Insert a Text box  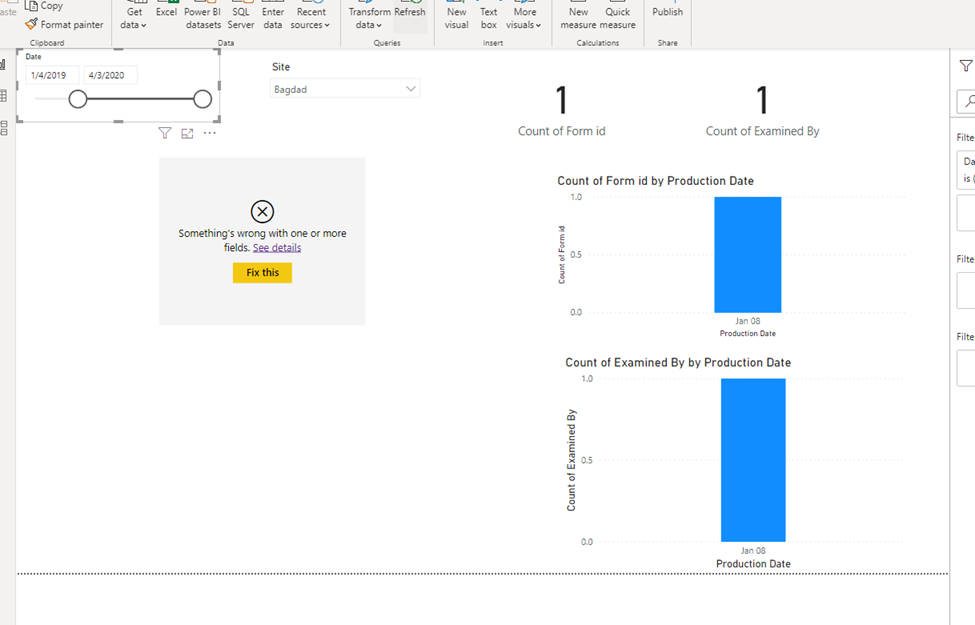click(489, 17)
